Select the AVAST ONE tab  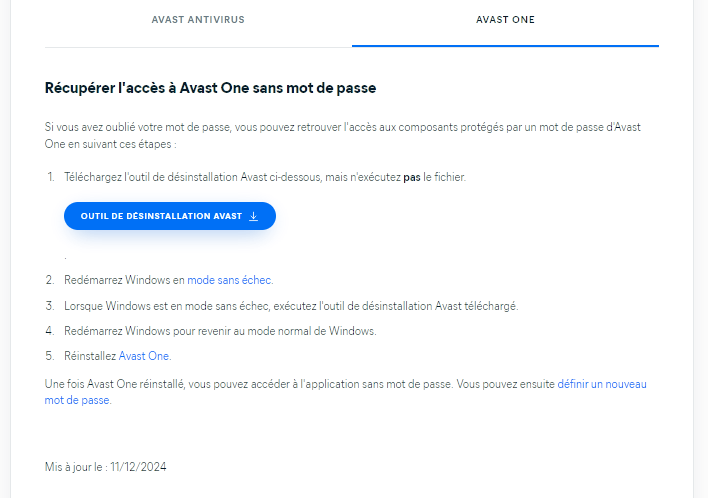click(x=505, y=20)
